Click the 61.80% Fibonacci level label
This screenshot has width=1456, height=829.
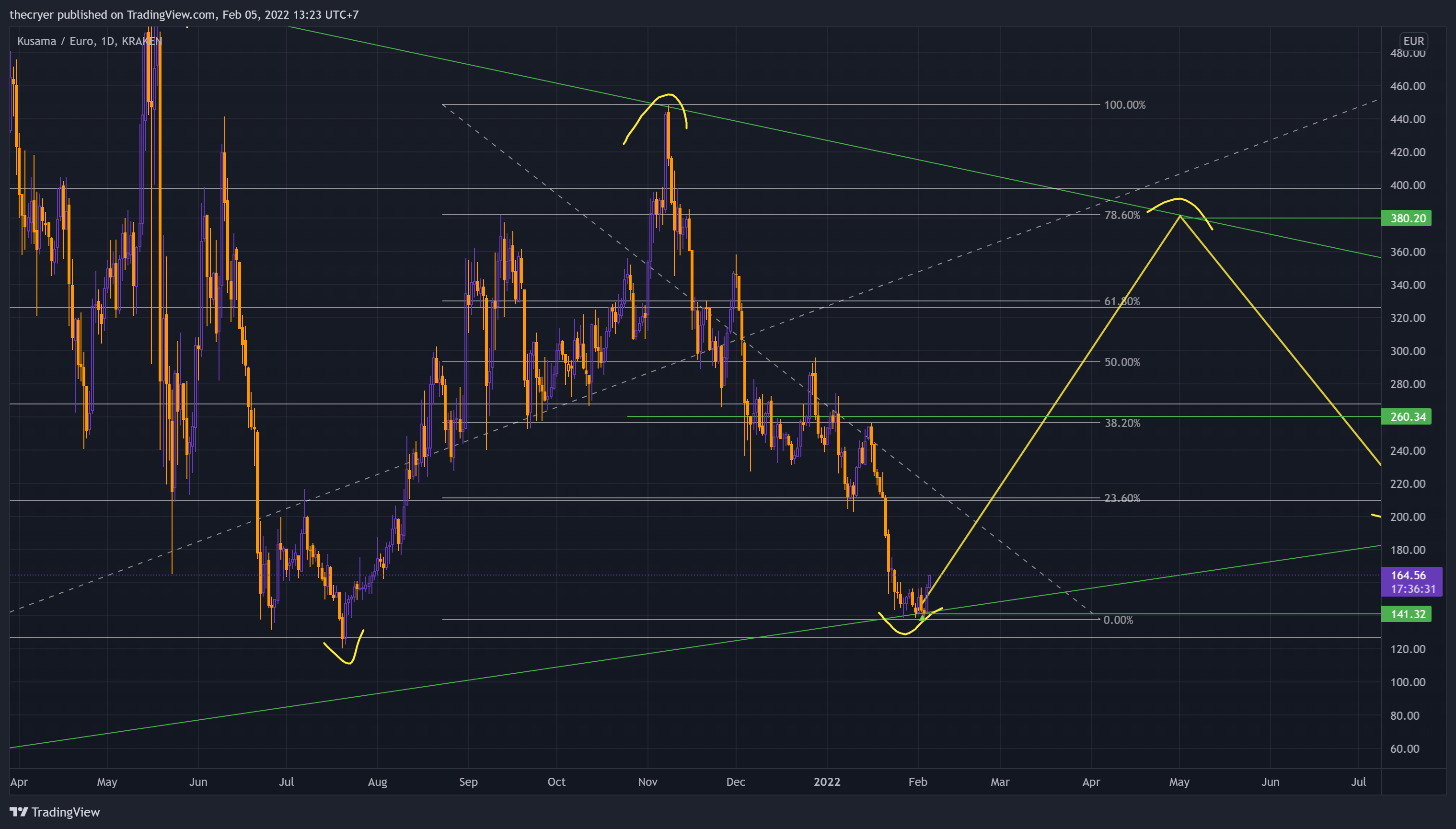click(x=1122, y=302)
